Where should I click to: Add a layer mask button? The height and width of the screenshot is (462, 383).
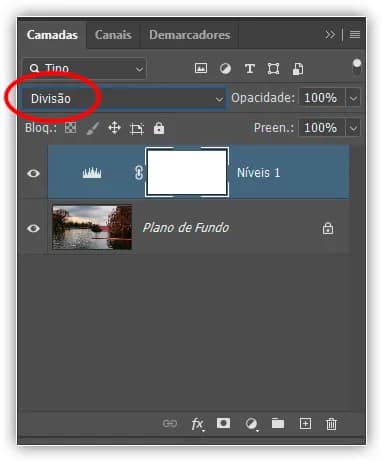[223, 423]
